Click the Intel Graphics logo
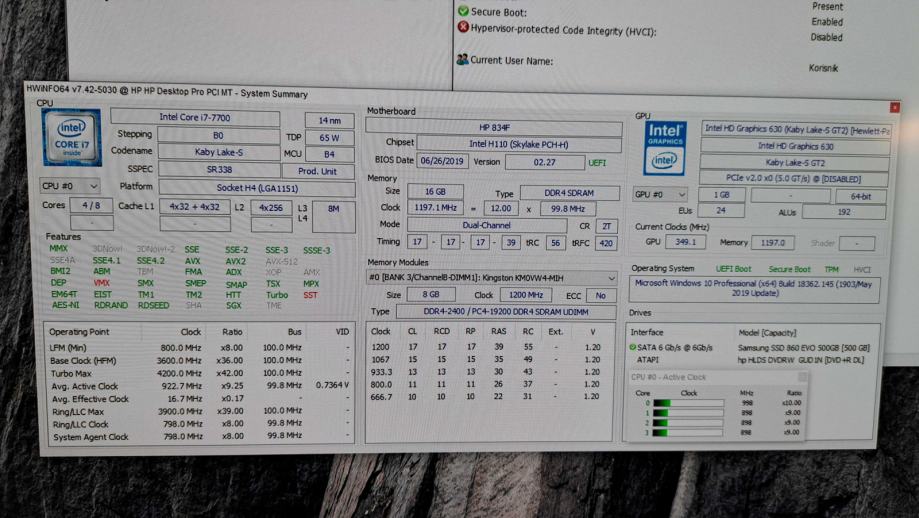The height and width of the screenshot is (518, 919). pos(664,148)
